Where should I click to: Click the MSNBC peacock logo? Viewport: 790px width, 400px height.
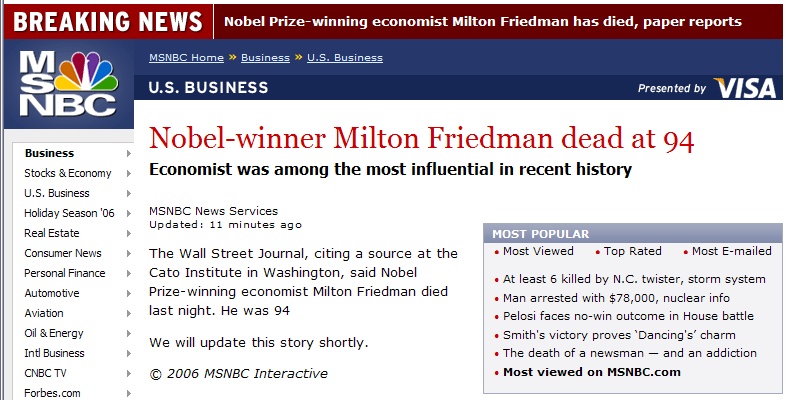point(69,84)
